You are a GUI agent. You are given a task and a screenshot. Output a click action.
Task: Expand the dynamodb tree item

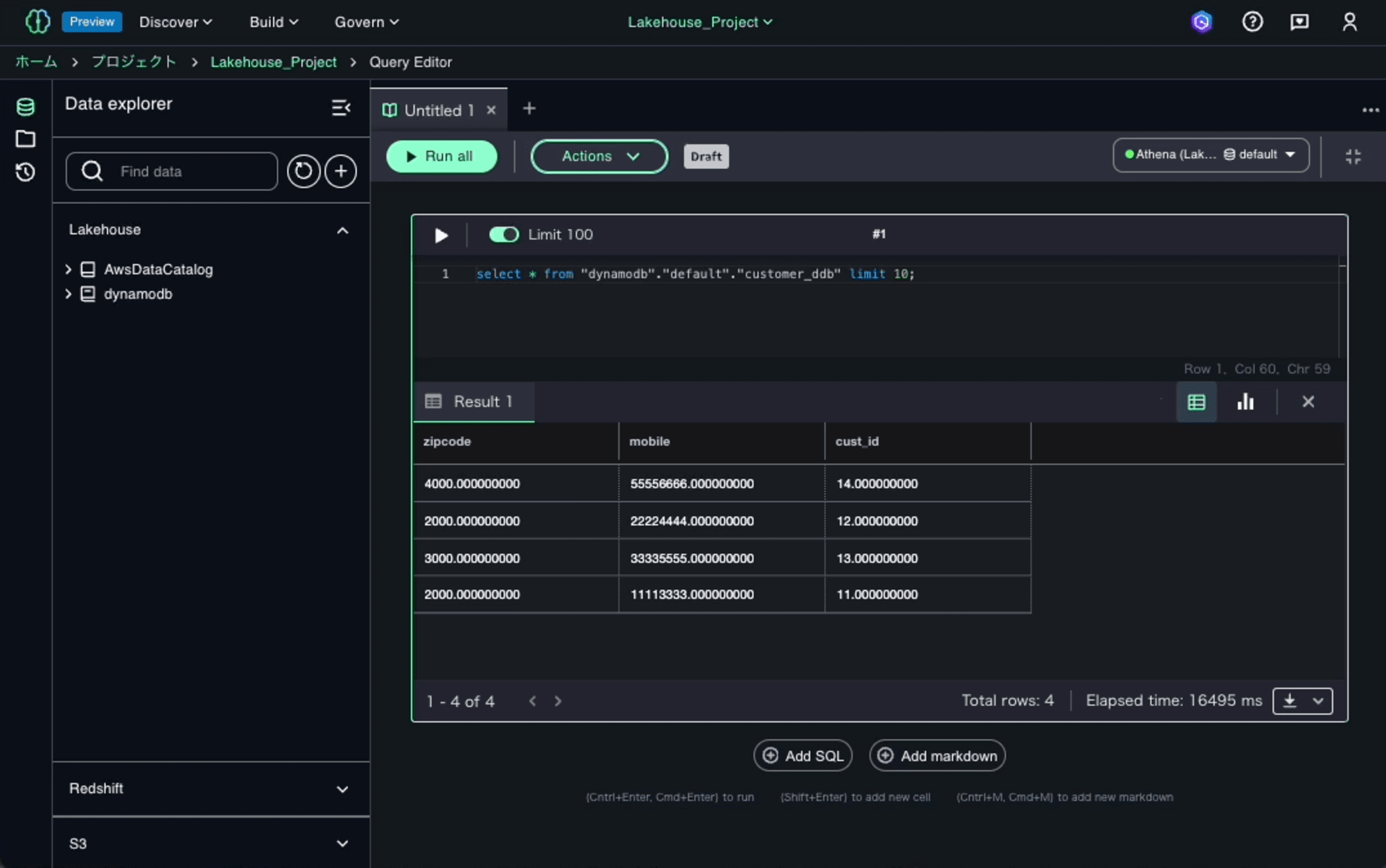point(66,293)
